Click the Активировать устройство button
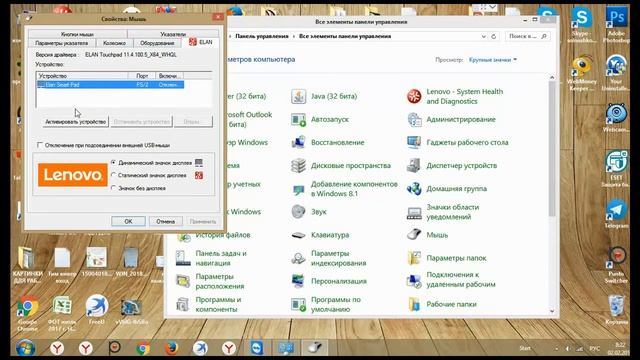640x360 pixels. tap(76, 122)
